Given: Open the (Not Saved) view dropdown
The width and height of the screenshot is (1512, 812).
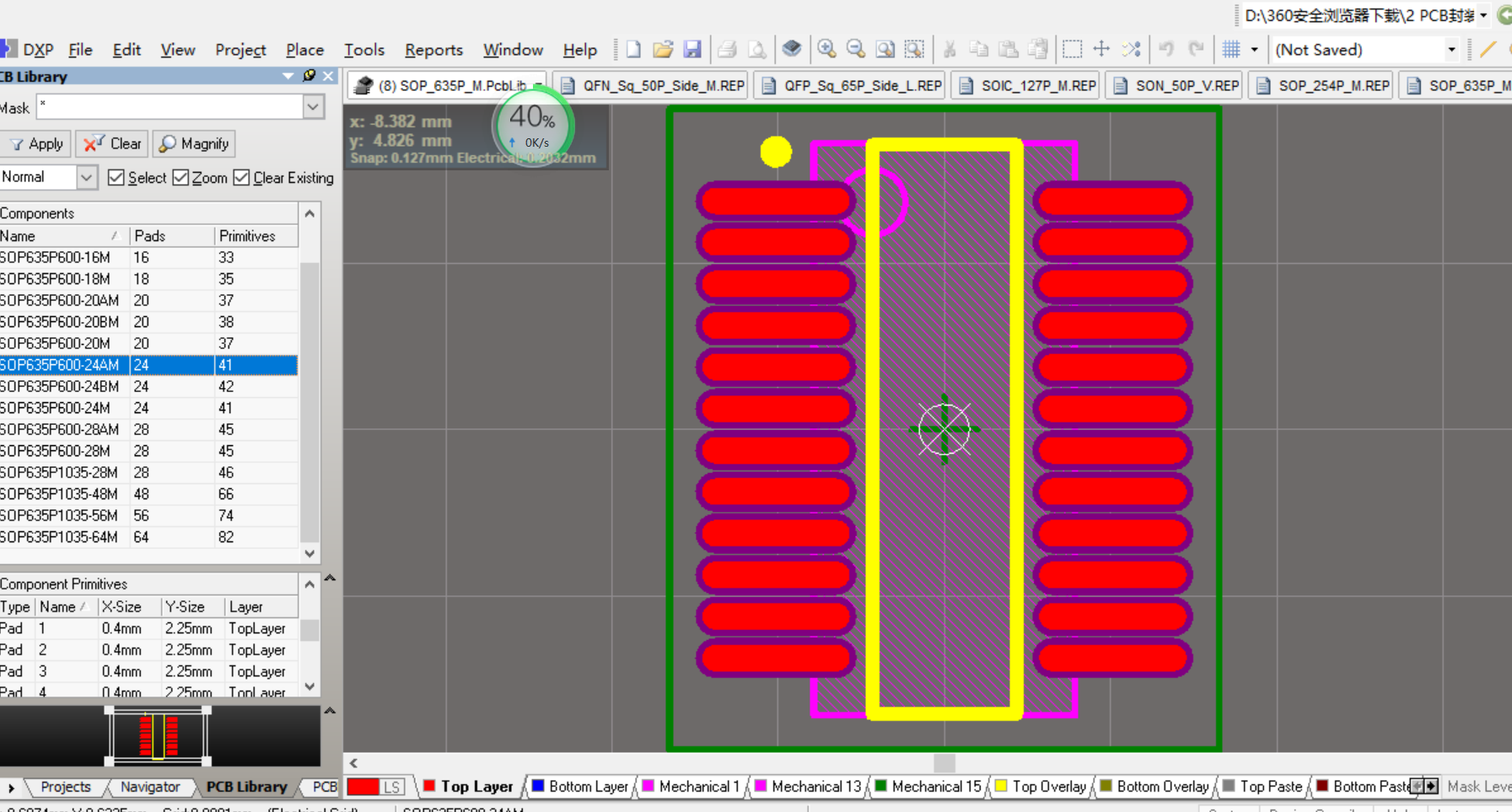Looking at the screenshot, I should point(1451,50).
